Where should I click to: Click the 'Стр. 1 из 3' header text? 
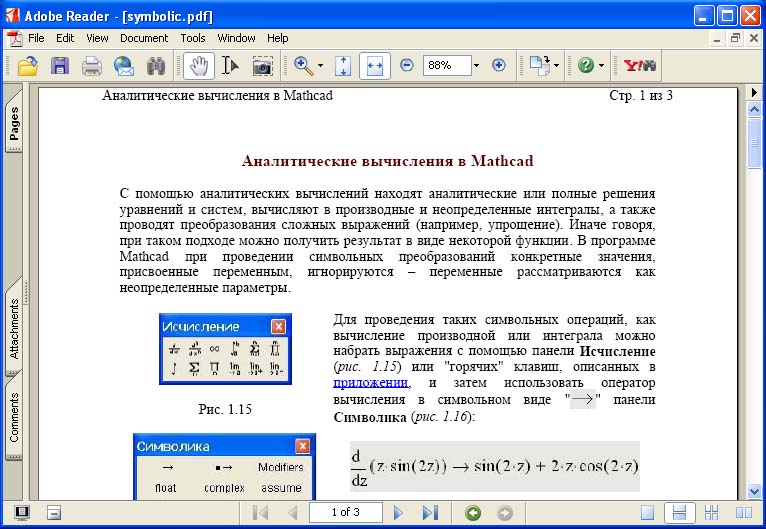click(641, 95)
